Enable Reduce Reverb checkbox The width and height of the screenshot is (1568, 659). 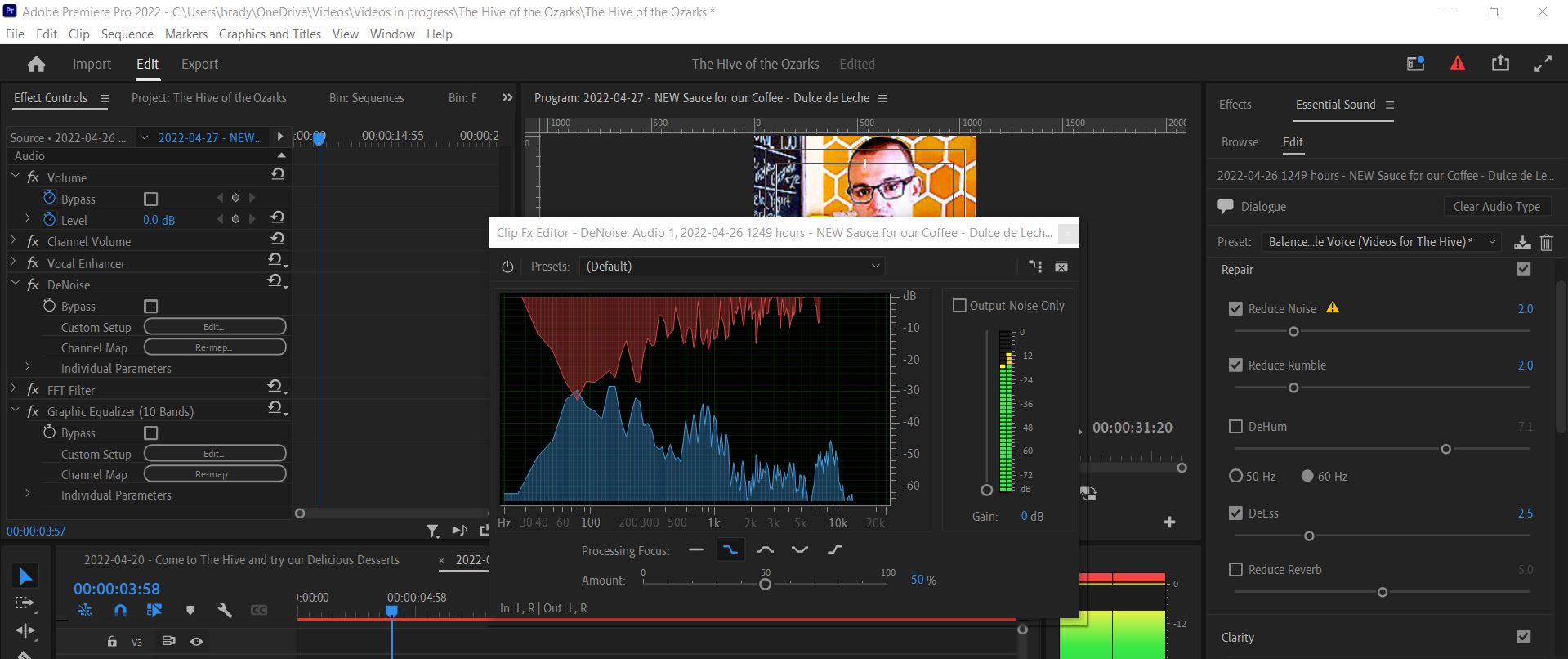(x=1235, y=569)
